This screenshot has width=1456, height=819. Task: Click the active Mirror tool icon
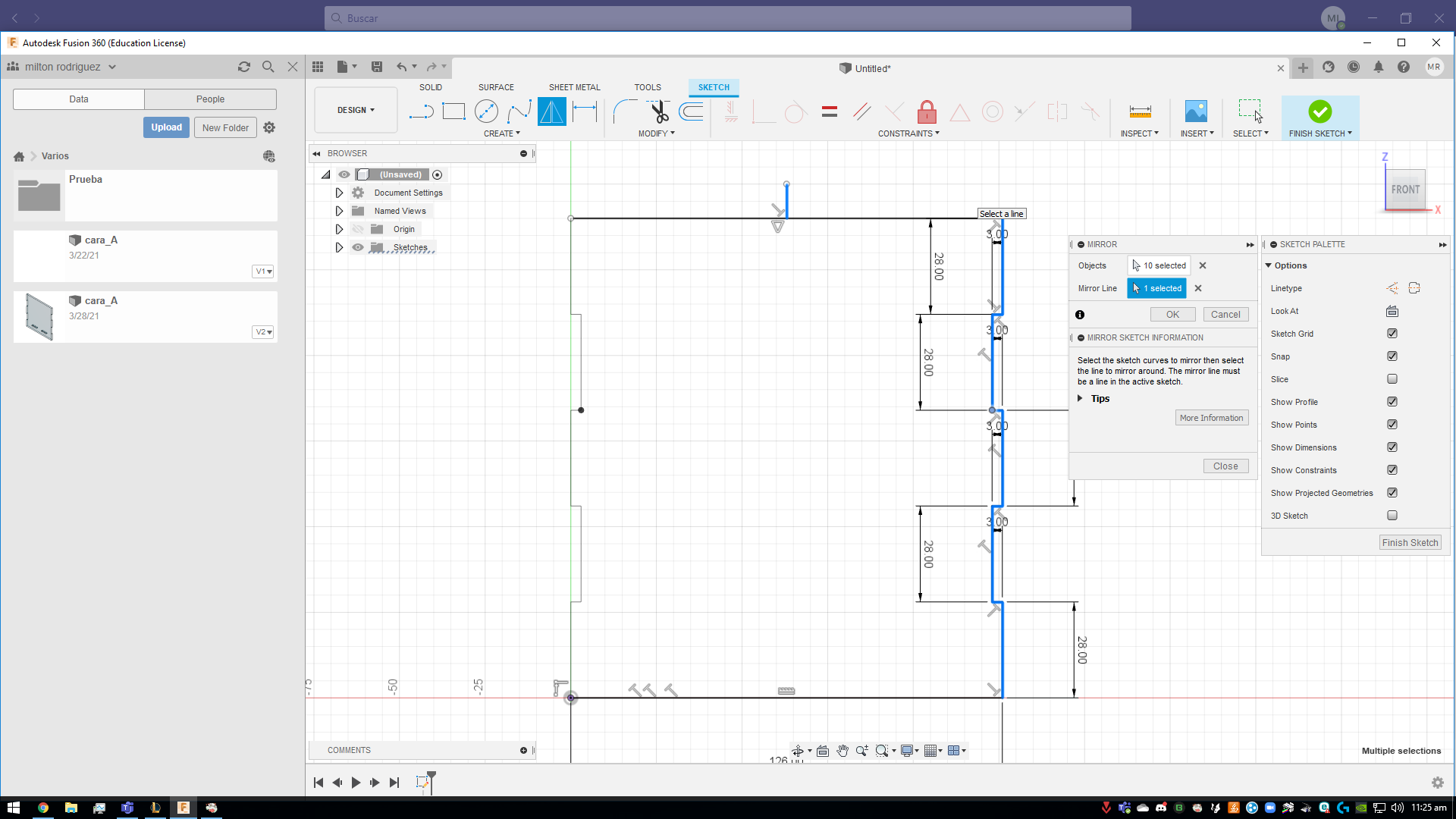(x=552, y=112)
